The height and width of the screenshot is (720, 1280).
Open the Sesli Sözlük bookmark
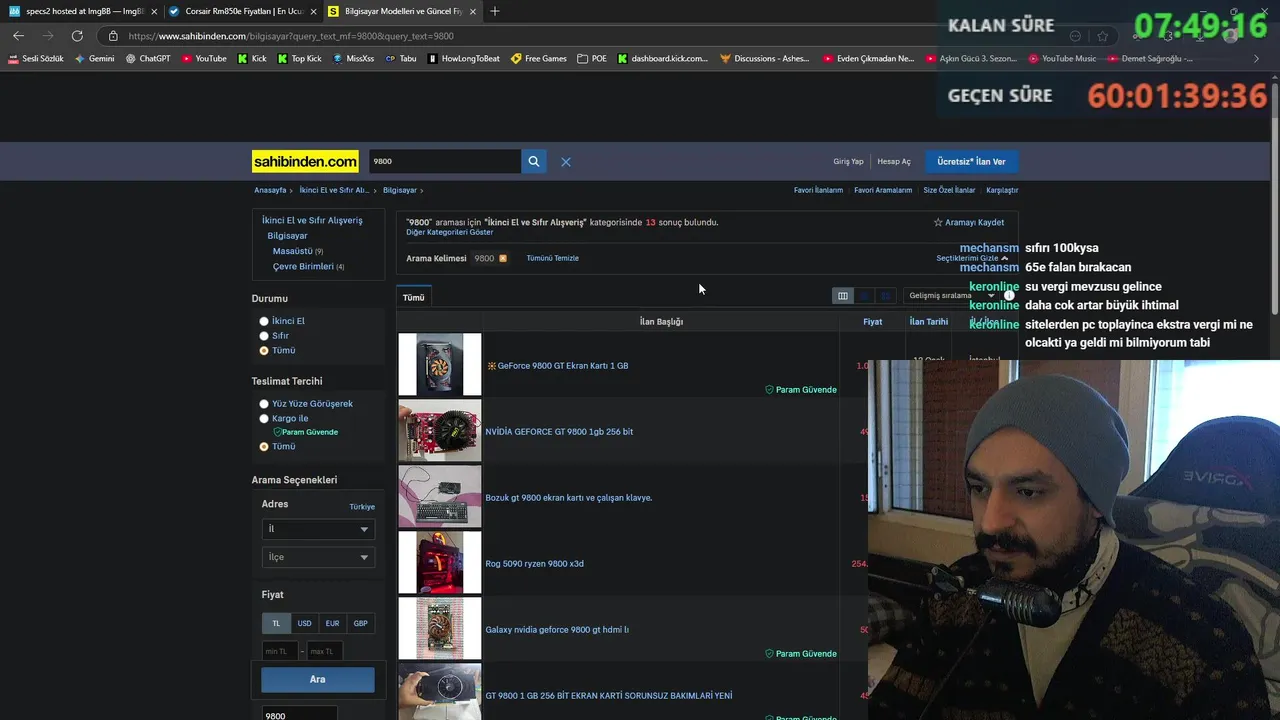(x=36, y=59)
